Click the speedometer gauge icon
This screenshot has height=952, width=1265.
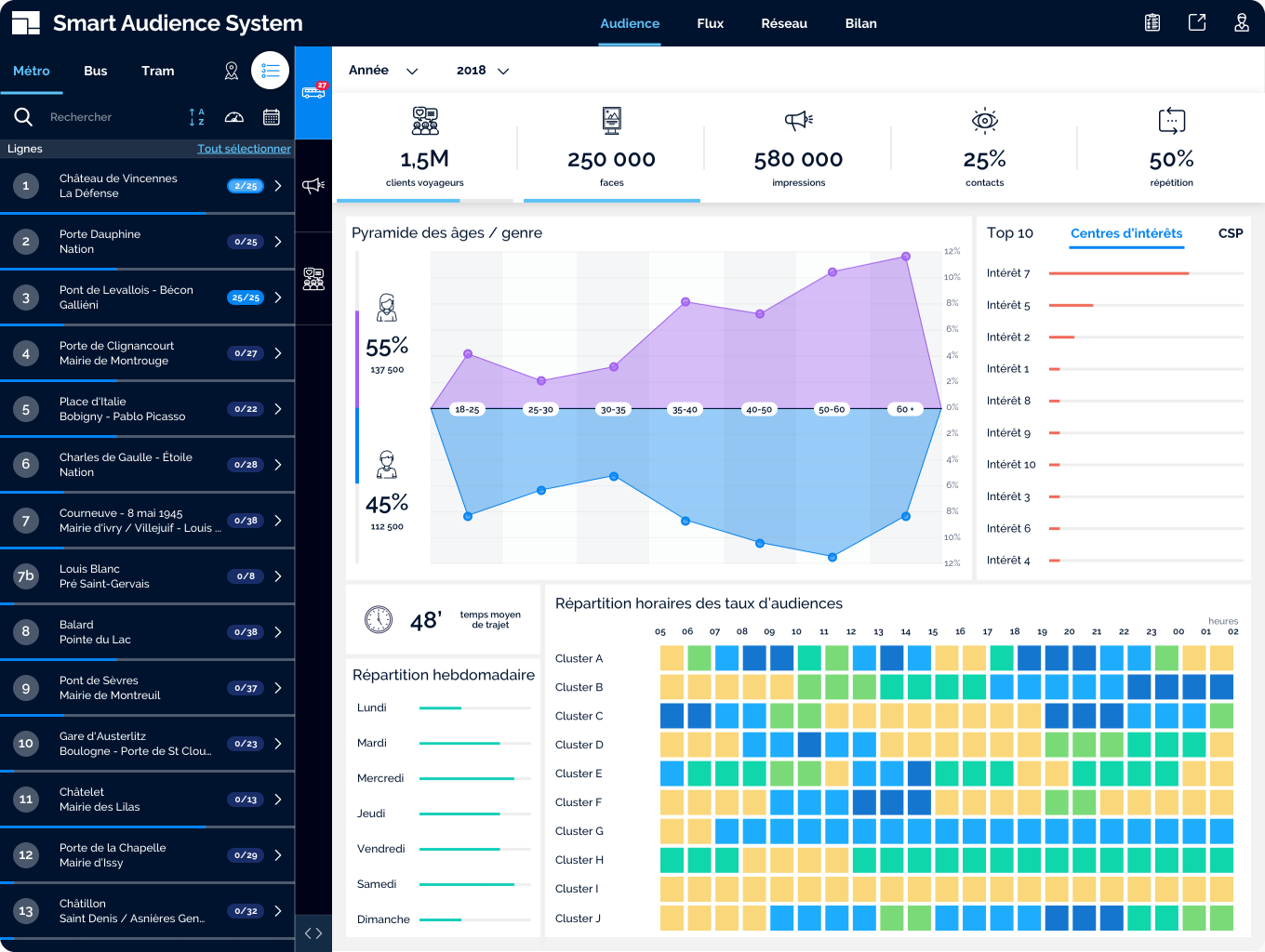[x=234, y=117]
